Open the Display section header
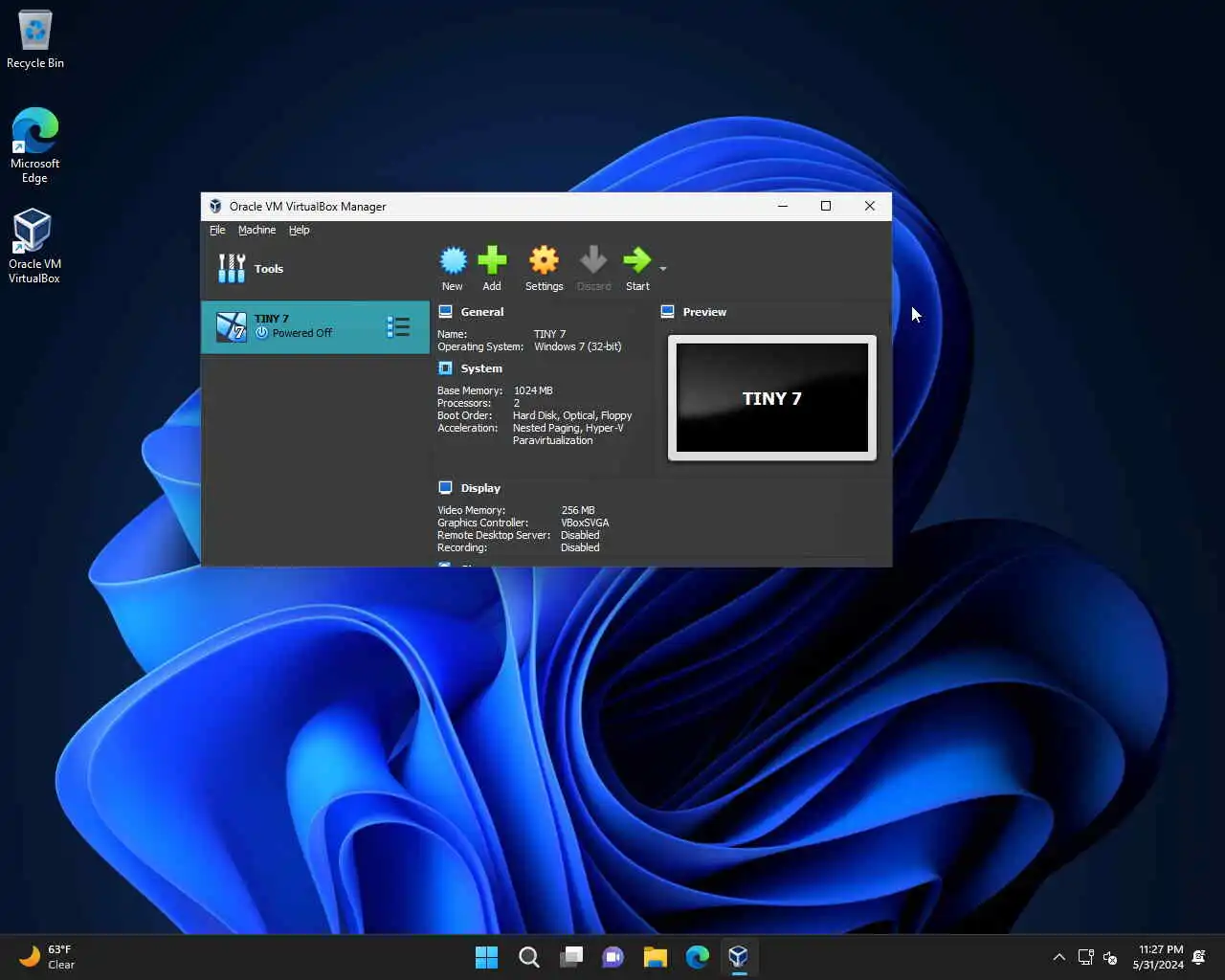1225x980 pixels. click(480, 488)
